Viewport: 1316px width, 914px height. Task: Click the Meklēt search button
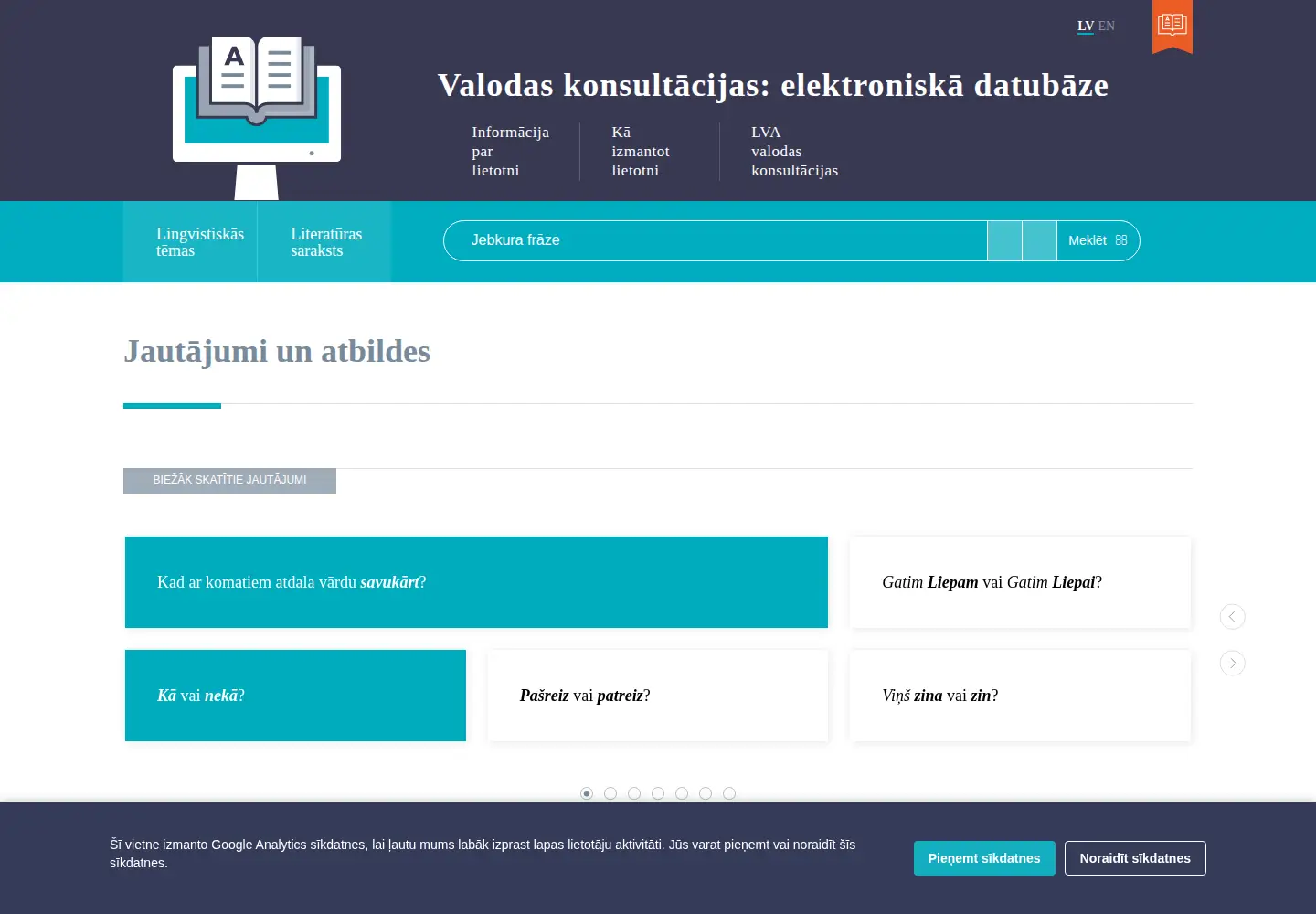click(1098, 240)
